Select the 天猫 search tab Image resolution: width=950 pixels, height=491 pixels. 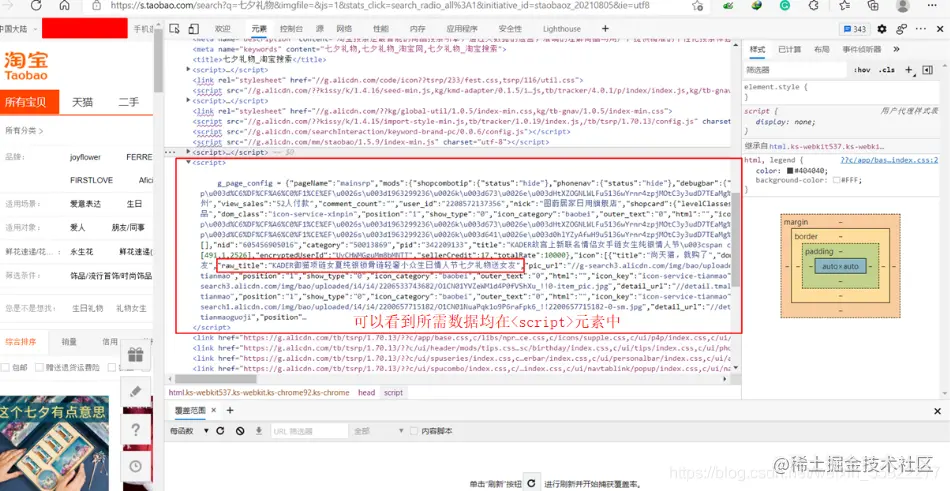[x=82, y=102]
